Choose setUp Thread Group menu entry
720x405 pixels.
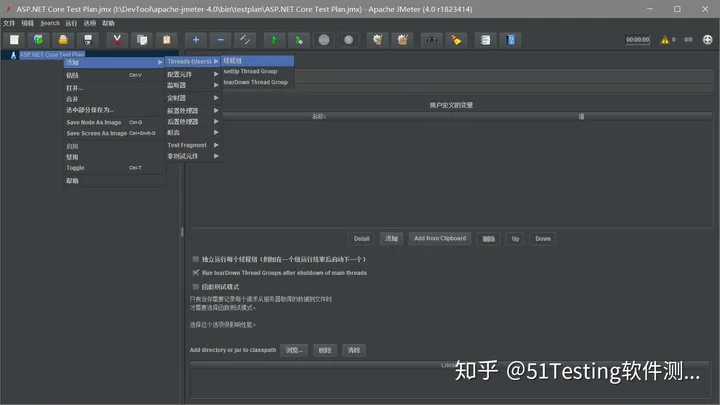(258, 71)
